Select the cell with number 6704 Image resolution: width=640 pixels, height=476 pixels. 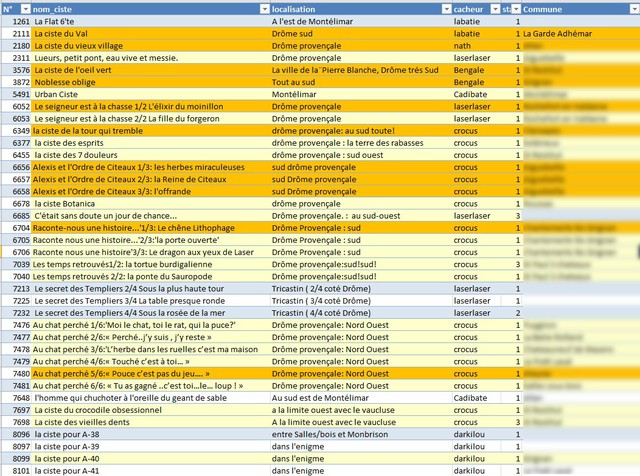(x=16, y=228)
